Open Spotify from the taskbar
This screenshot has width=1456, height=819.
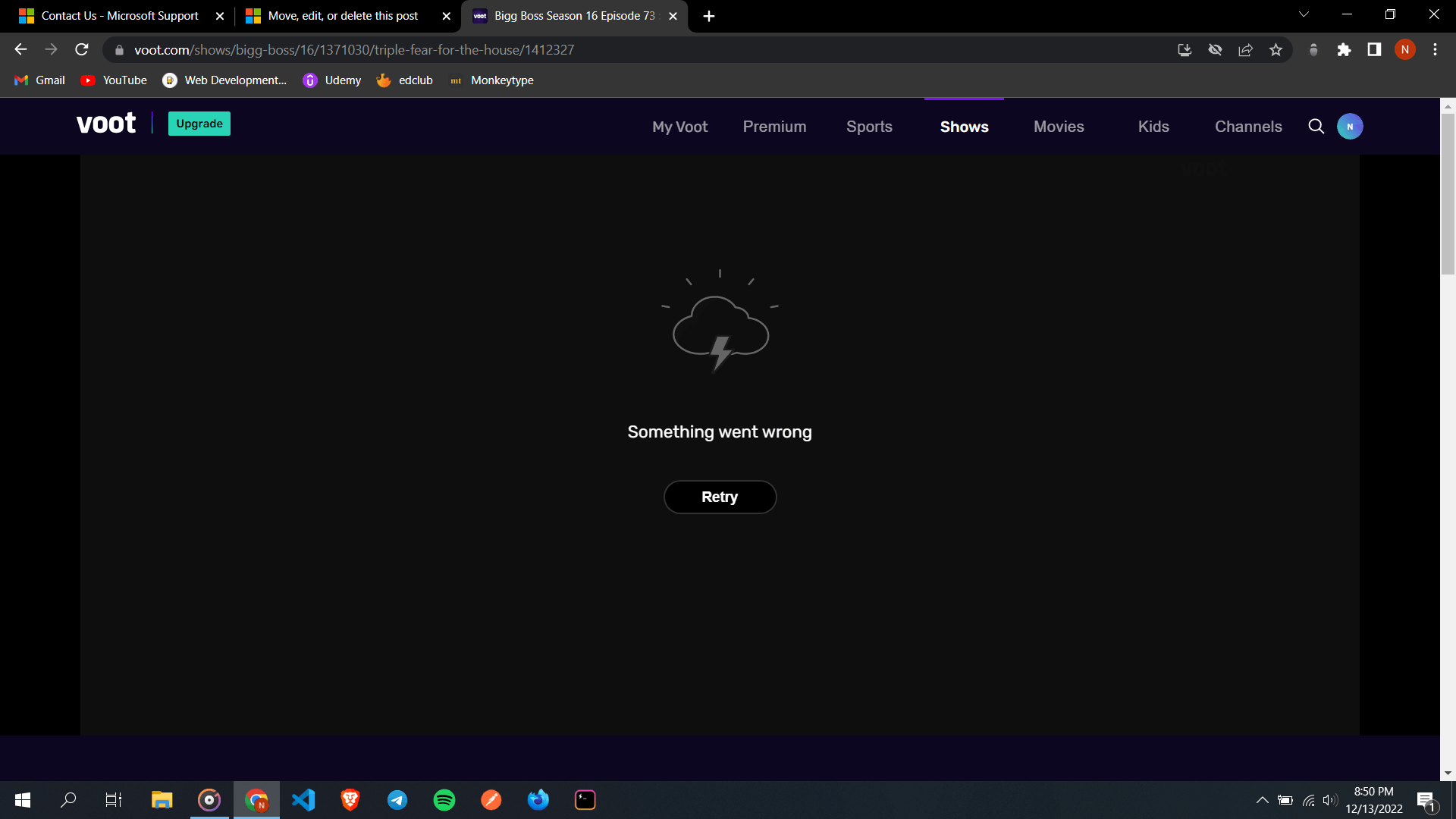click(x=444, y=800)
